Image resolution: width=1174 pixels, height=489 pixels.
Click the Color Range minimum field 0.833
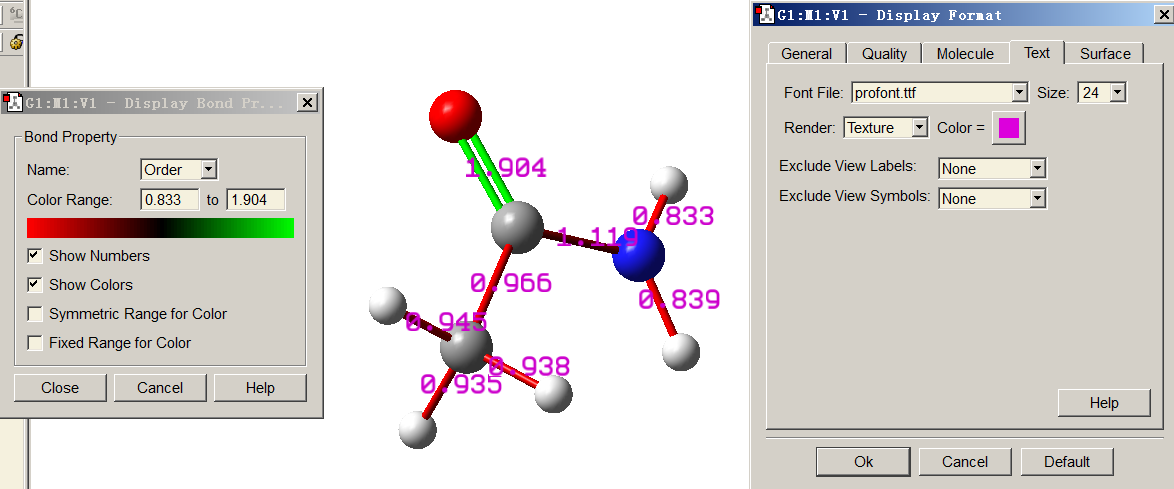(x=169, y=200)
